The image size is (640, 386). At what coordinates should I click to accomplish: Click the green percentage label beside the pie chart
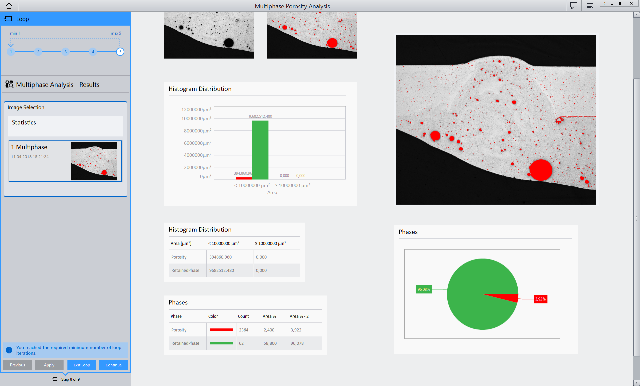(x=424, y=289)
